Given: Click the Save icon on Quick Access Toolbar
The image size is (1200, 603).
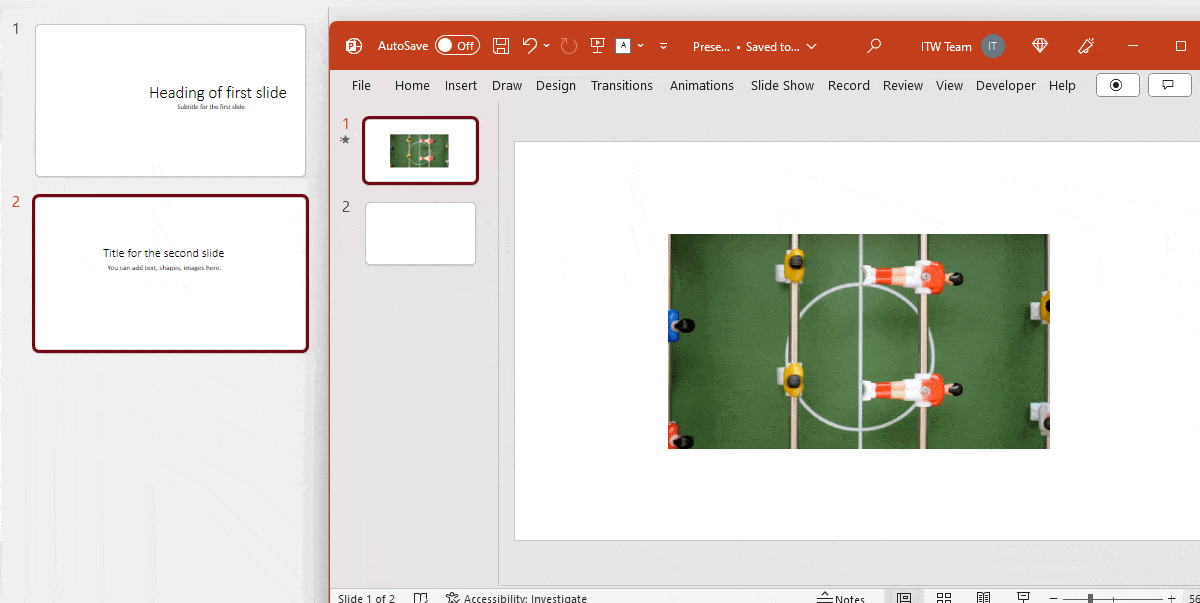Looking at the screenshot, I should click(x=500, y=45).
